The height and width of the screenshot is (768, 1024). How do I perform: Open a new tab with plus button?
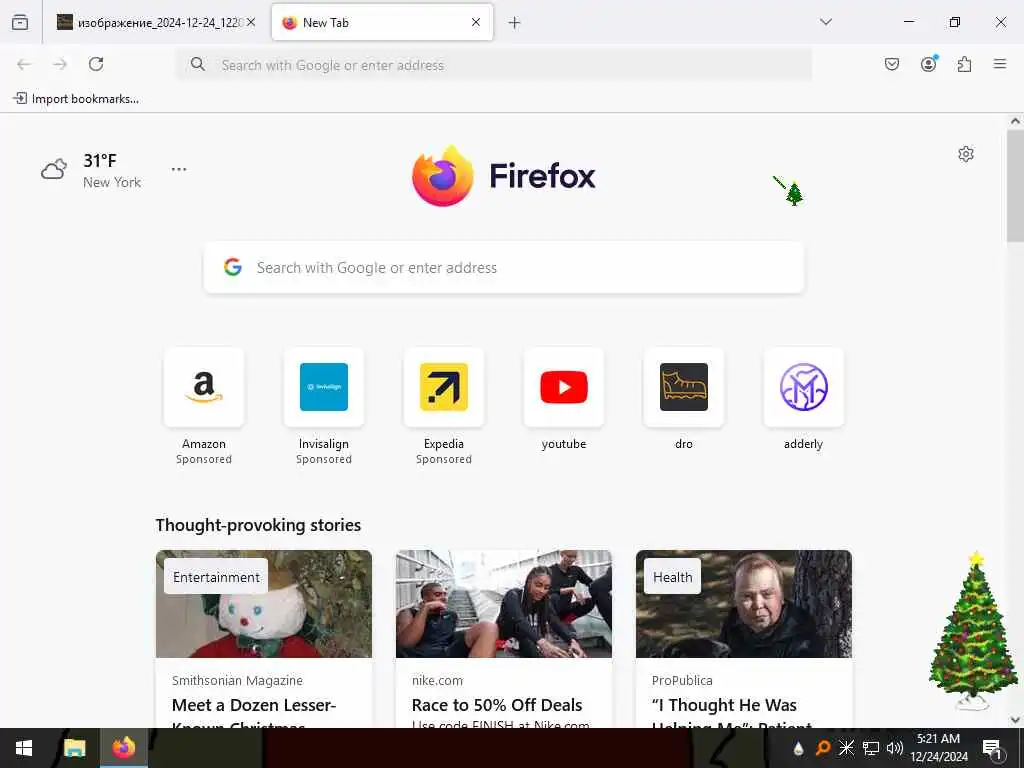point(515,23)
